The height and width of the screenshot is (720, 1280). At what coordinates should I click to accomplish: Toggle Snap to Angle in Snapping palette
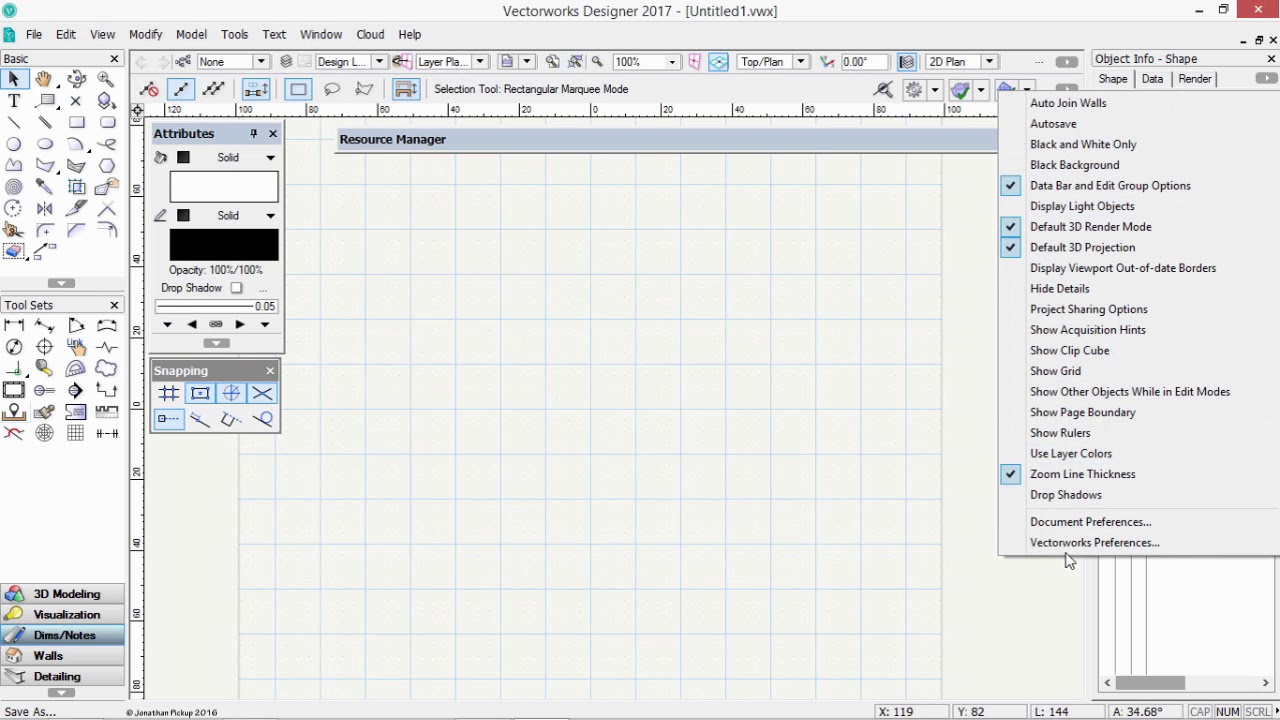[x=231, y=393]
